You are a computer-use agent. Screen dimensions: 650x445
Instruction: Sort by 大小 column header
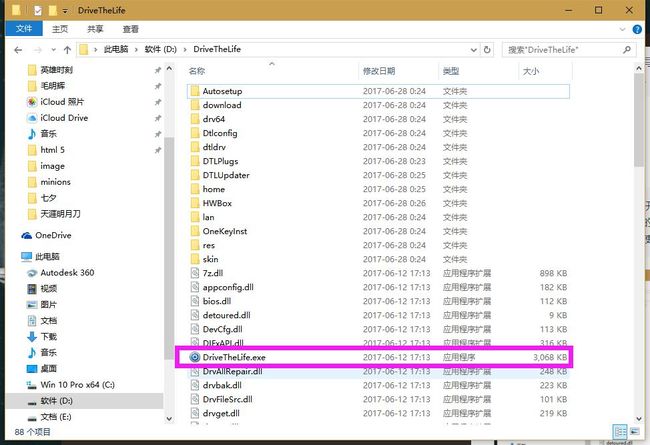(546, 71)
